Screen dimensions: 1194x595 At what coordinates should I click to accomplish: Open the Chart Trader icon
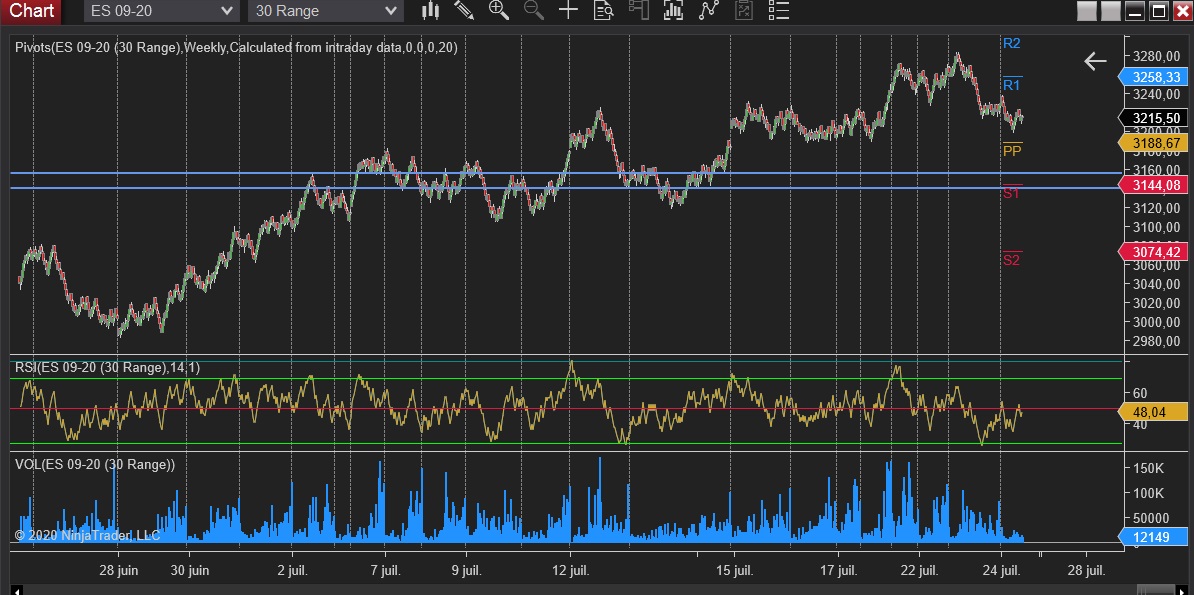(x=638, y=11)
